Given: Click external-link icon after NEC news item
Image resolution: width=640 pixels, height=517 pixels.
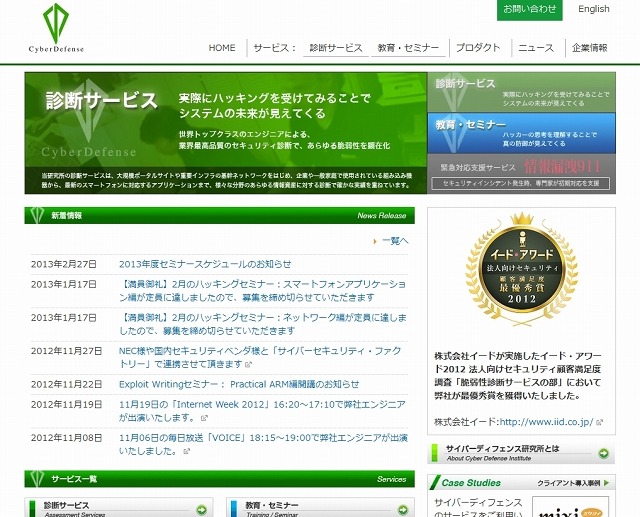Looking at the screenshot, I should [x=248, y=364].
